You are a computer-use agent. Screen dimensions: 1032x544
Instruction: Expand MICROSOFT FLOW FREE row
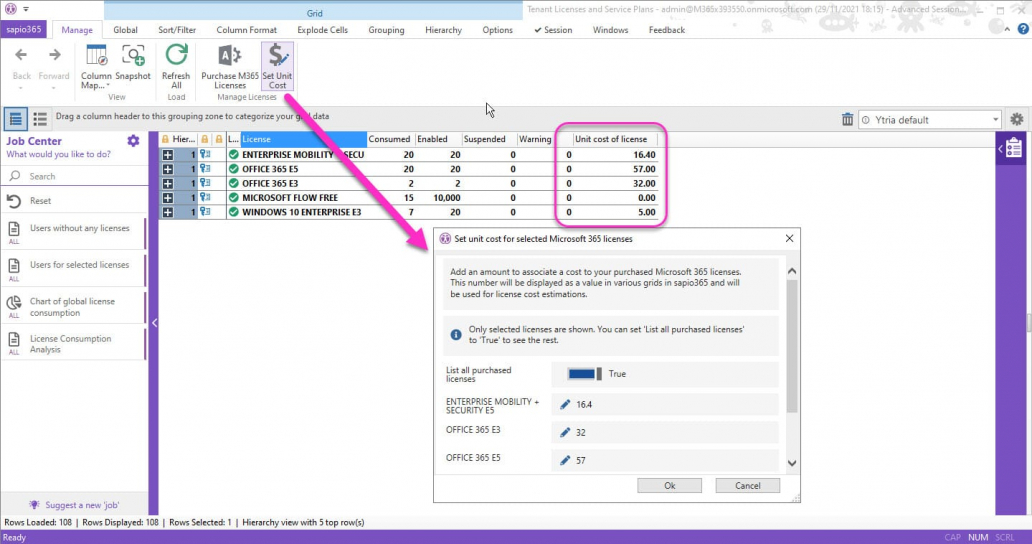pyautogui.click(x=168, y=198)
